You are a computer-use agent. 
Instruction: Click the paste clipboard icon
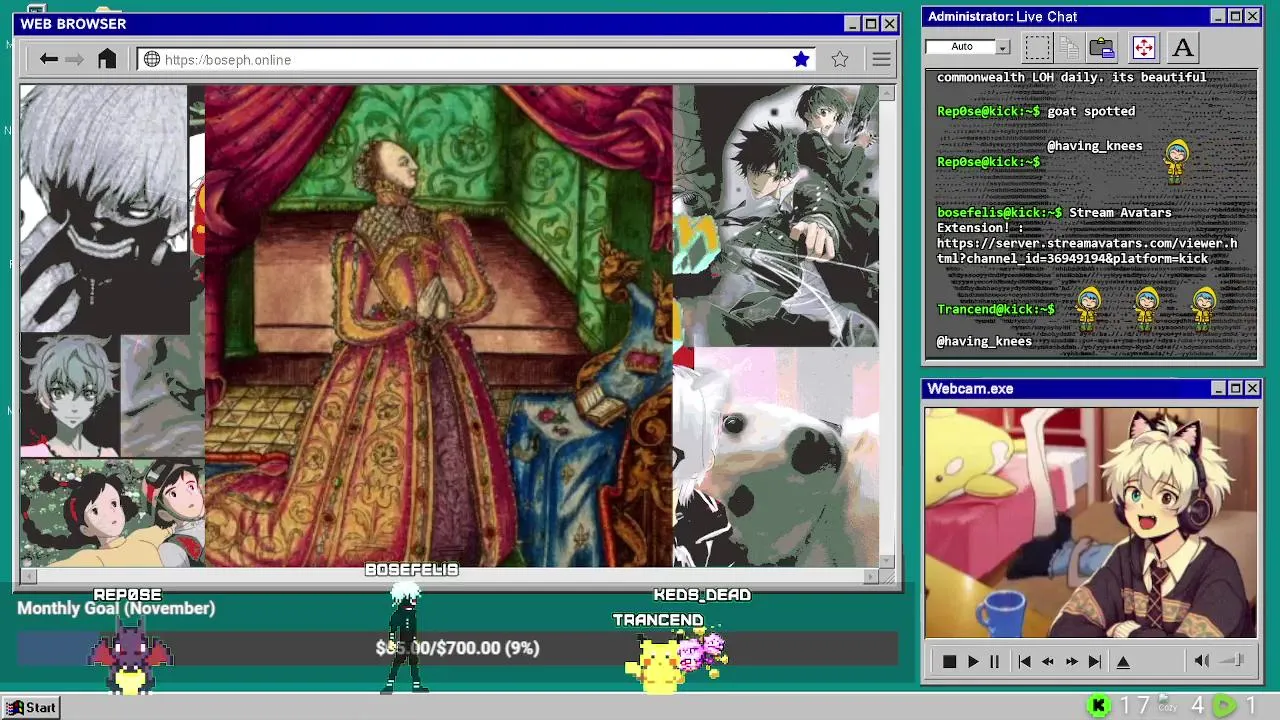coord(1102,47)
